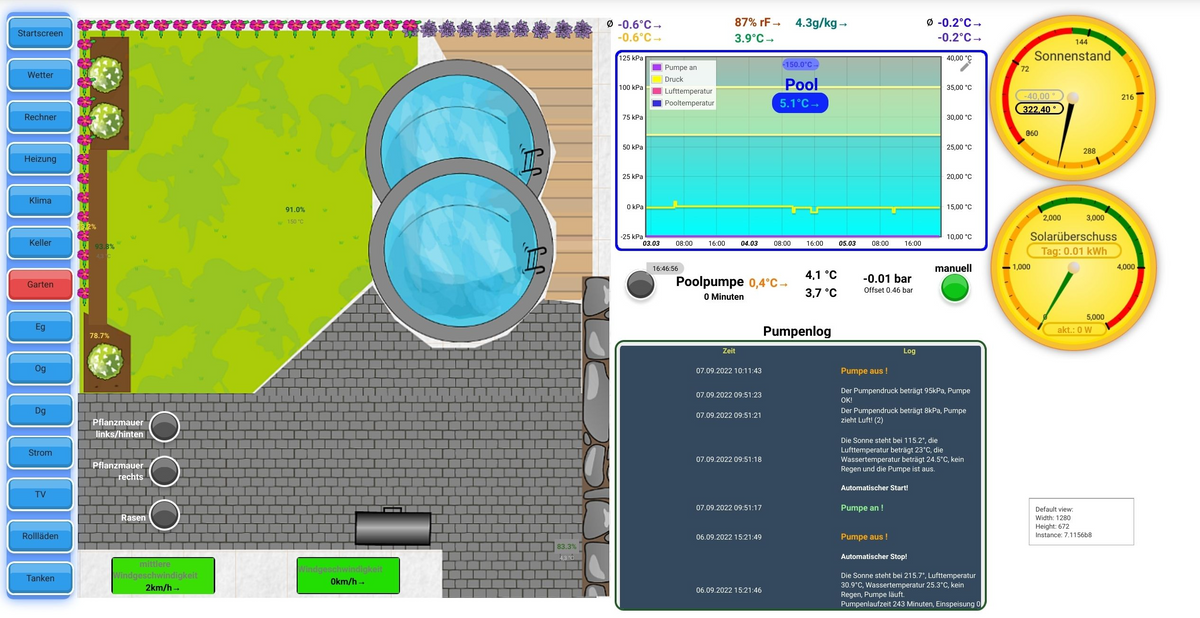This screenshot has height=618, width=1200.
Task: Open the Heizung view
Action: point(41,159)
